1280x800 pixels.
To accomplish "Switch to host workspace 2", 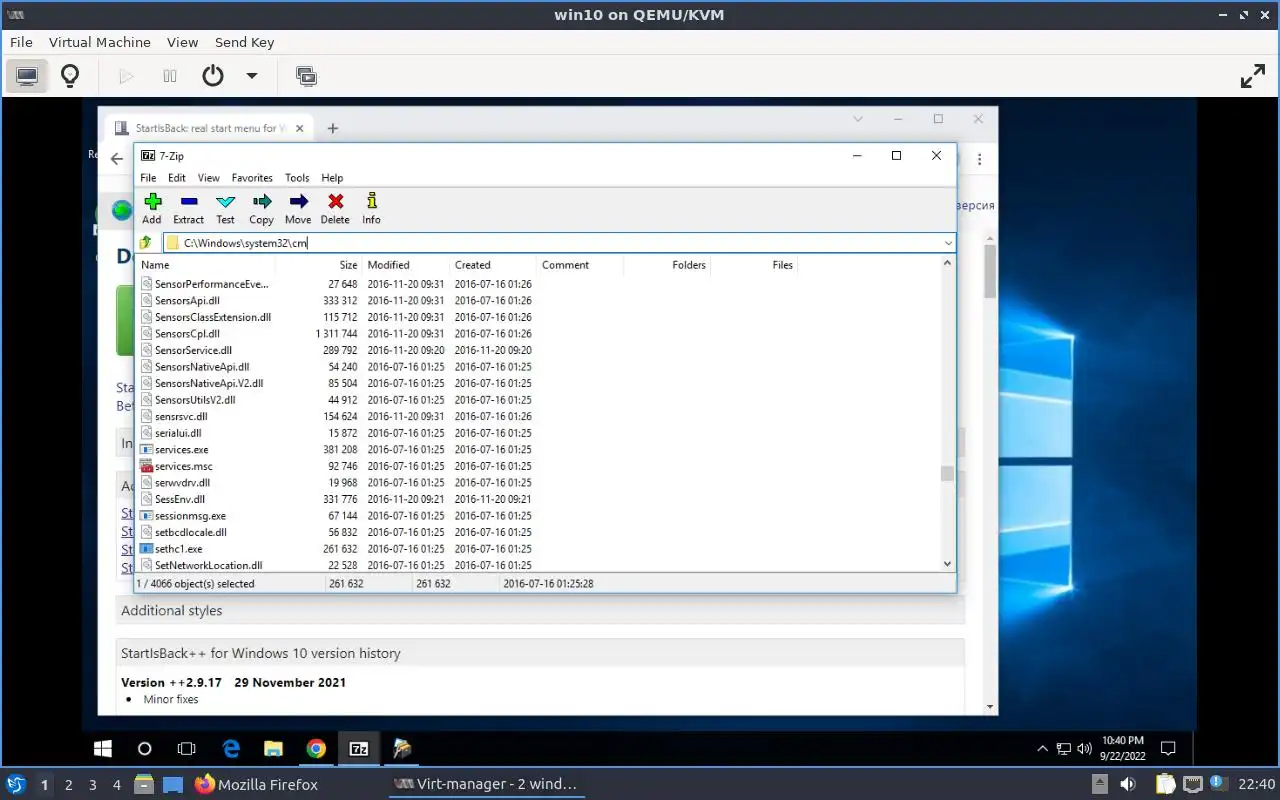I will point(69,785).
